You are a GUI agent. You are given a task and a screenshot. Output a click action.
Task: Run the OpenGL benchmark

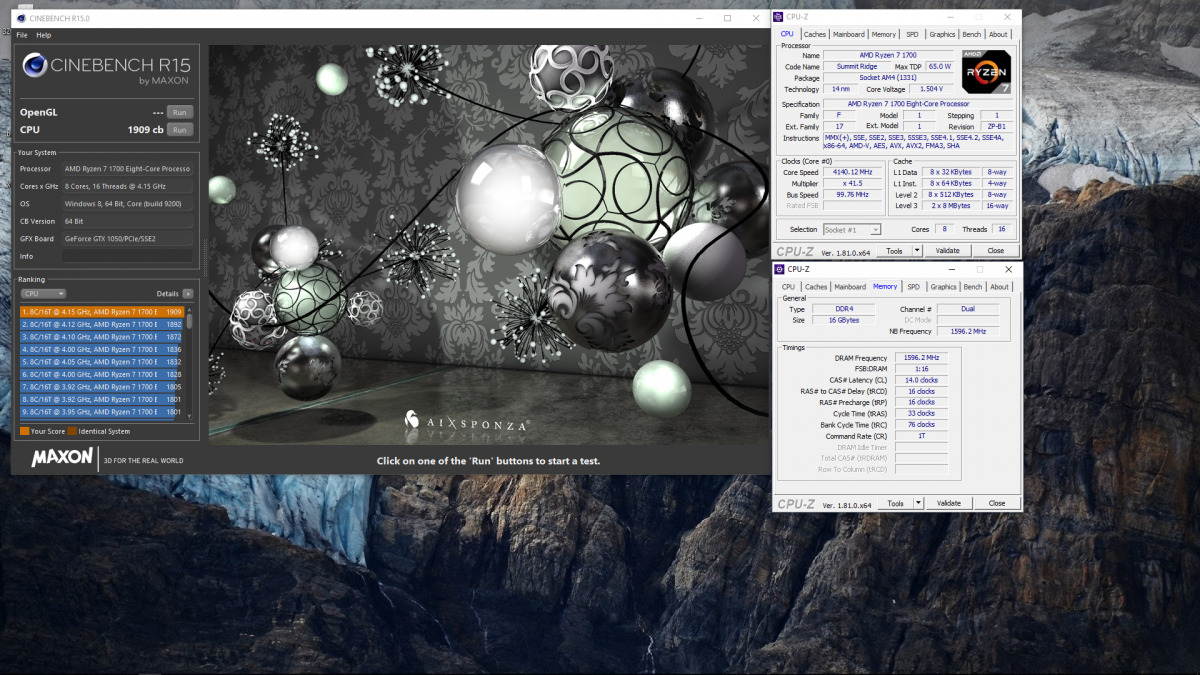coord(179,112)
